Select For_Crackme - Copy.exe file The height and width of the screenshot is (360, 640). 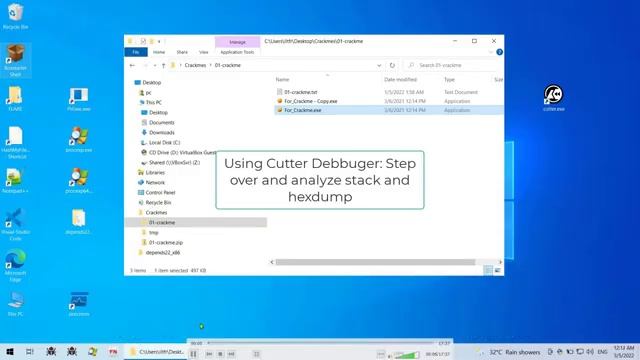click(x=310, y=101)
